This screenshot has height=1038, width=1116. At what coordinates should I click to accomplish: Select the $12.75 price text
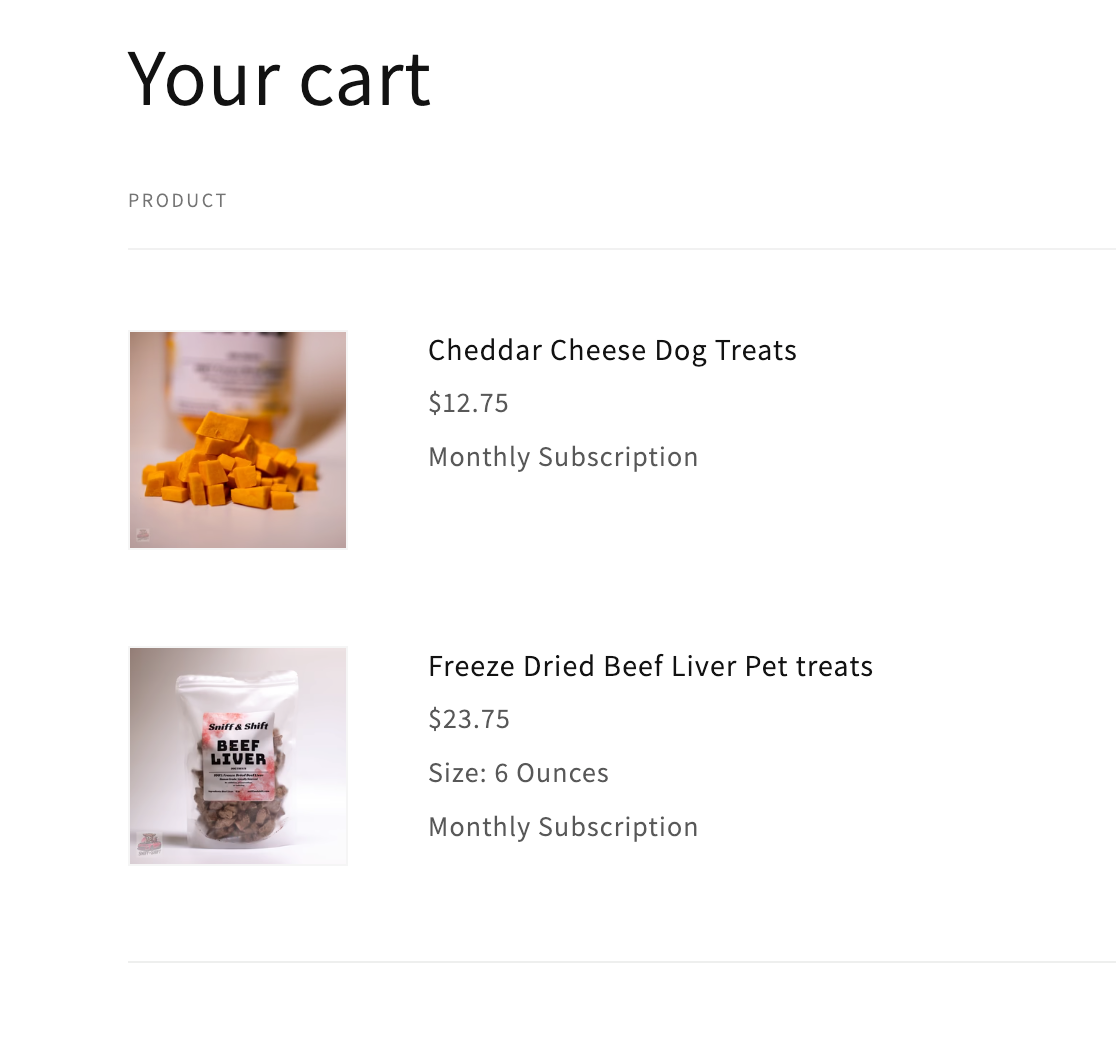[x=468, y=403]
